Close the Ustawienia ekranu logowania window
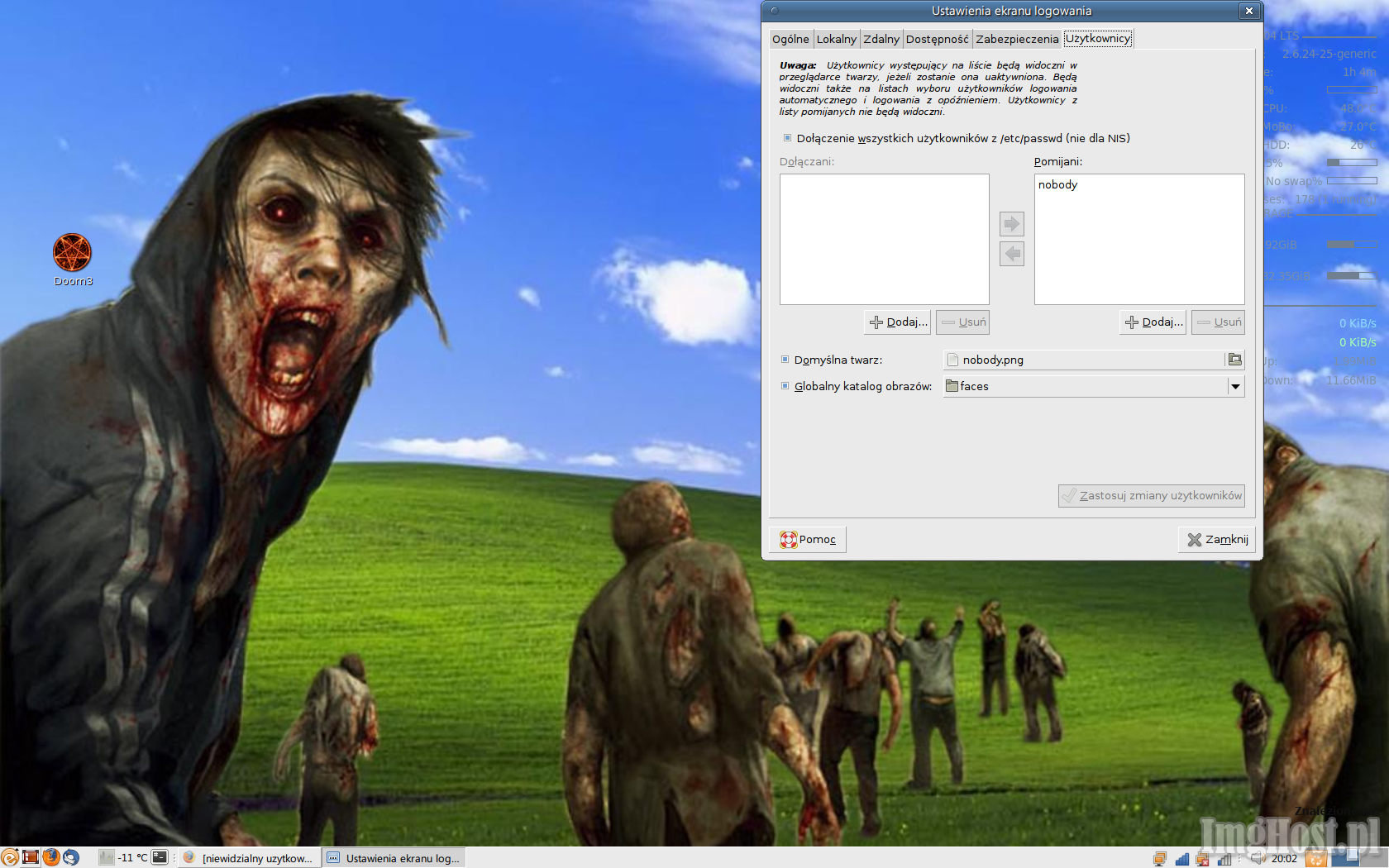 (x=1249, y=11)
